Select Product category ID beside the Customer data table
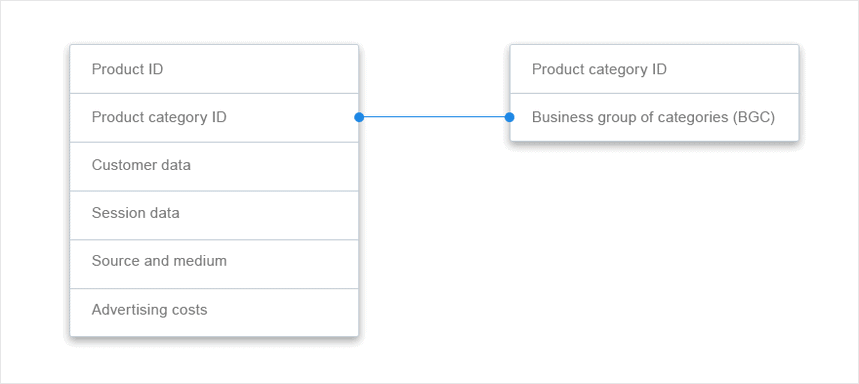The image size is (859, 384). pyautogui.click(x=214, y=117)
